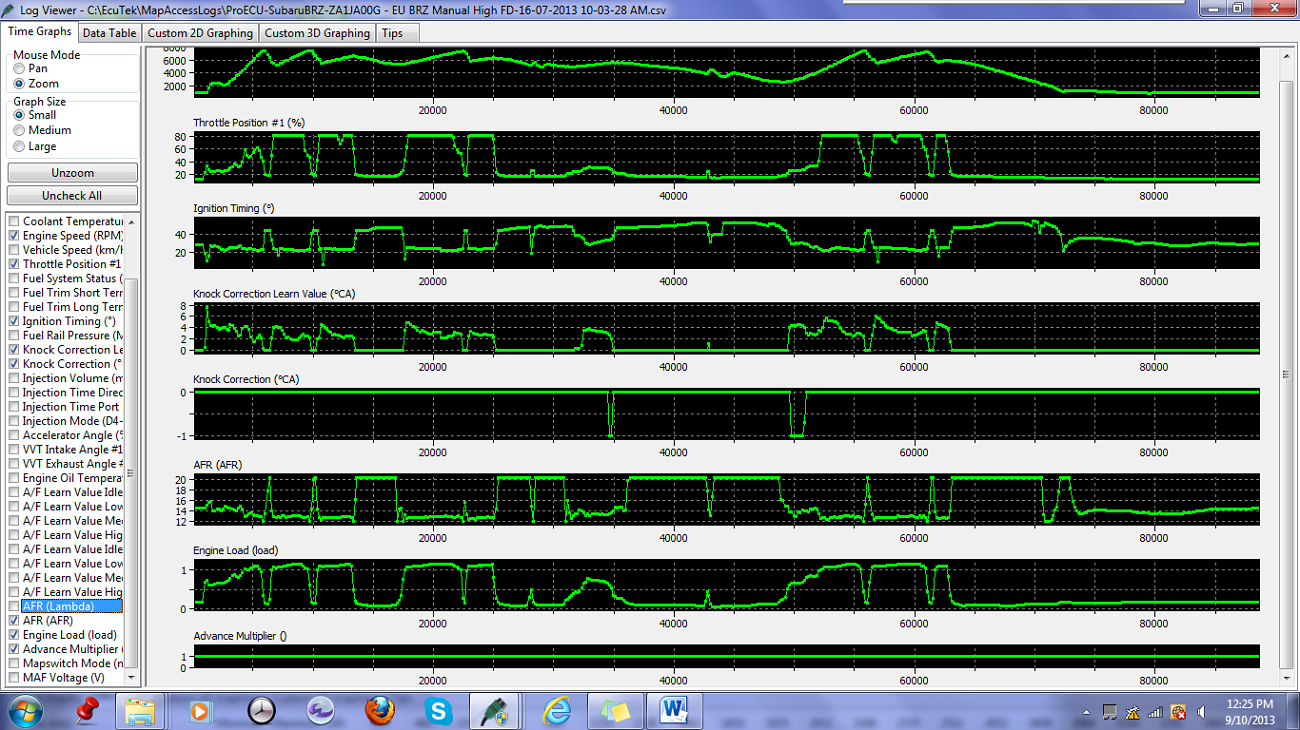Uncheck the Ignition Timing parameter
Viewport: 1300px width, 730px height.
14,322
